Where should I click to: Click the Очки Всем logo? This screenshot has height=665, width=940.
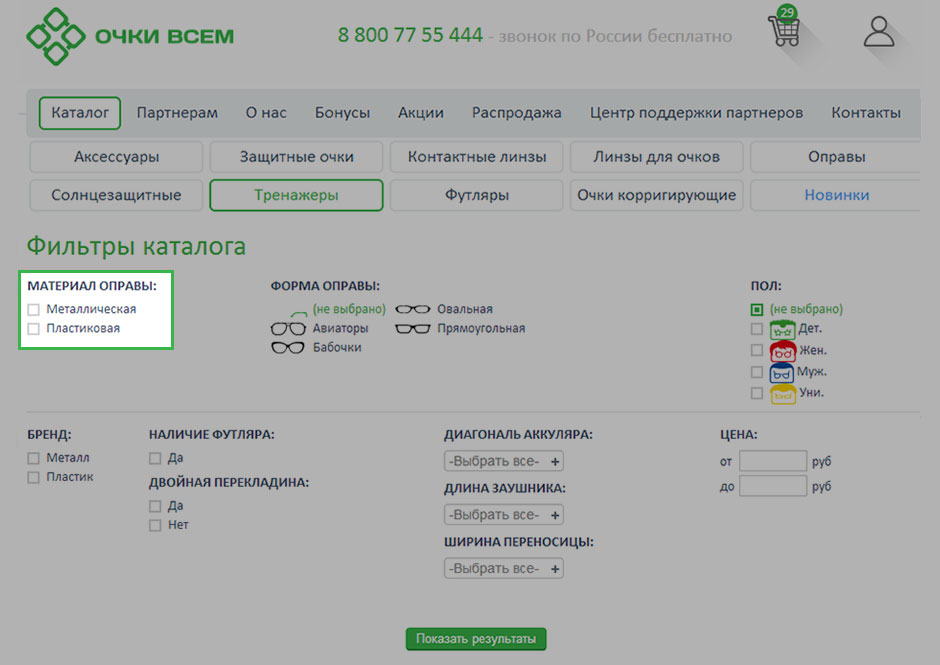tap(130, 36)
